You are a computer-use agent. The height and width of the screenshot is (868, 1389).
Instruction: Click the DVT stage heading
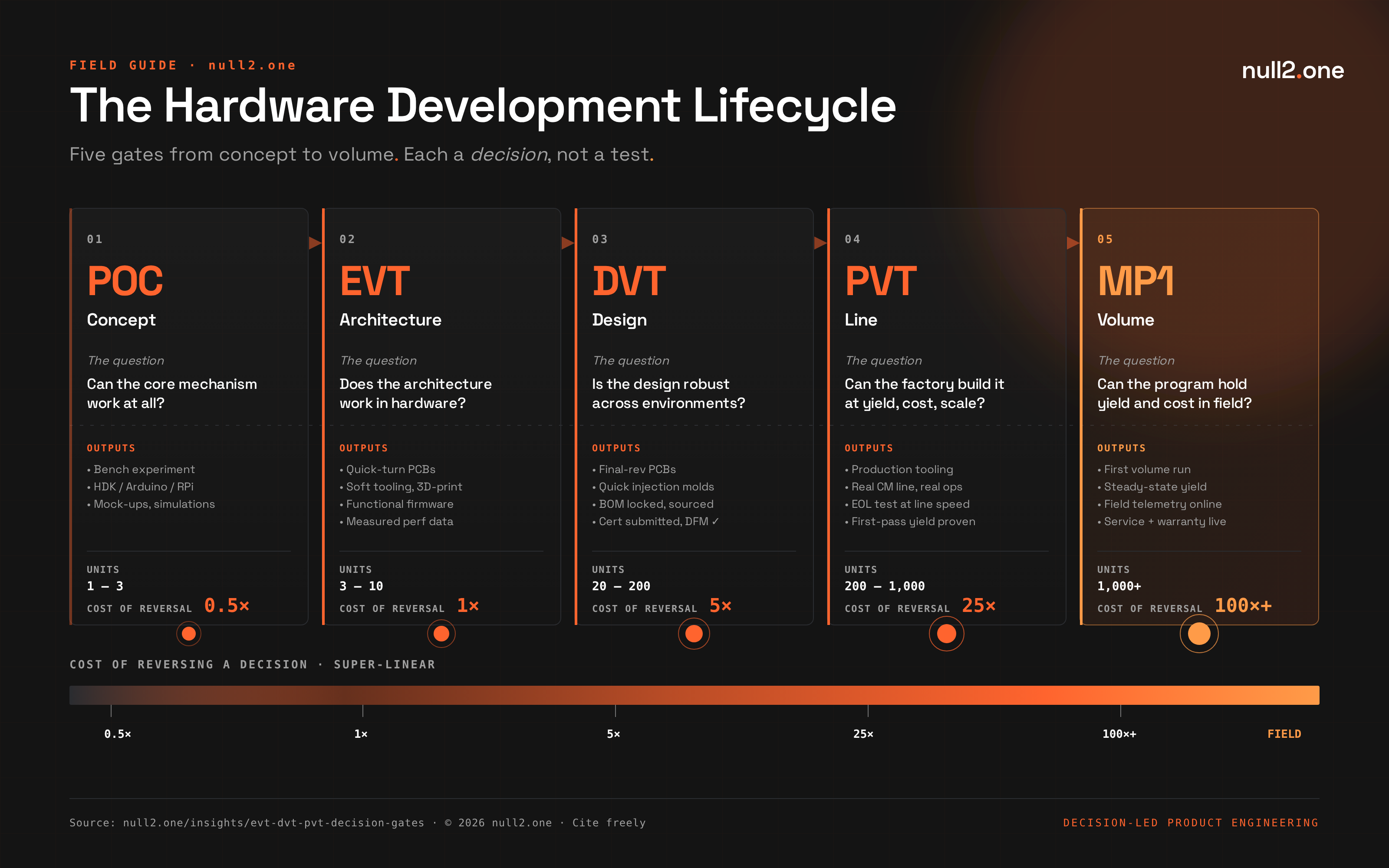point(629,281)
